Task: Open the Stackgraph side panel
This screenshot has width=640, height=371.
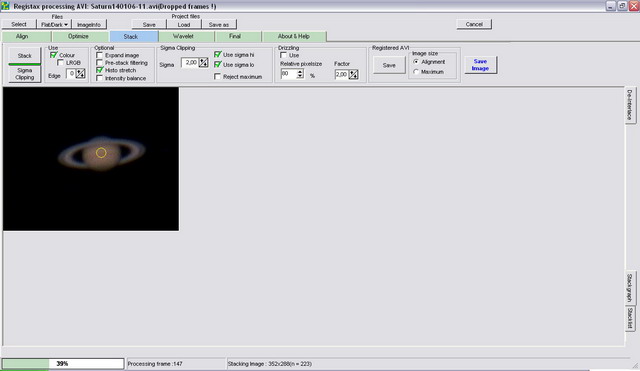Action: coord(629,288)
